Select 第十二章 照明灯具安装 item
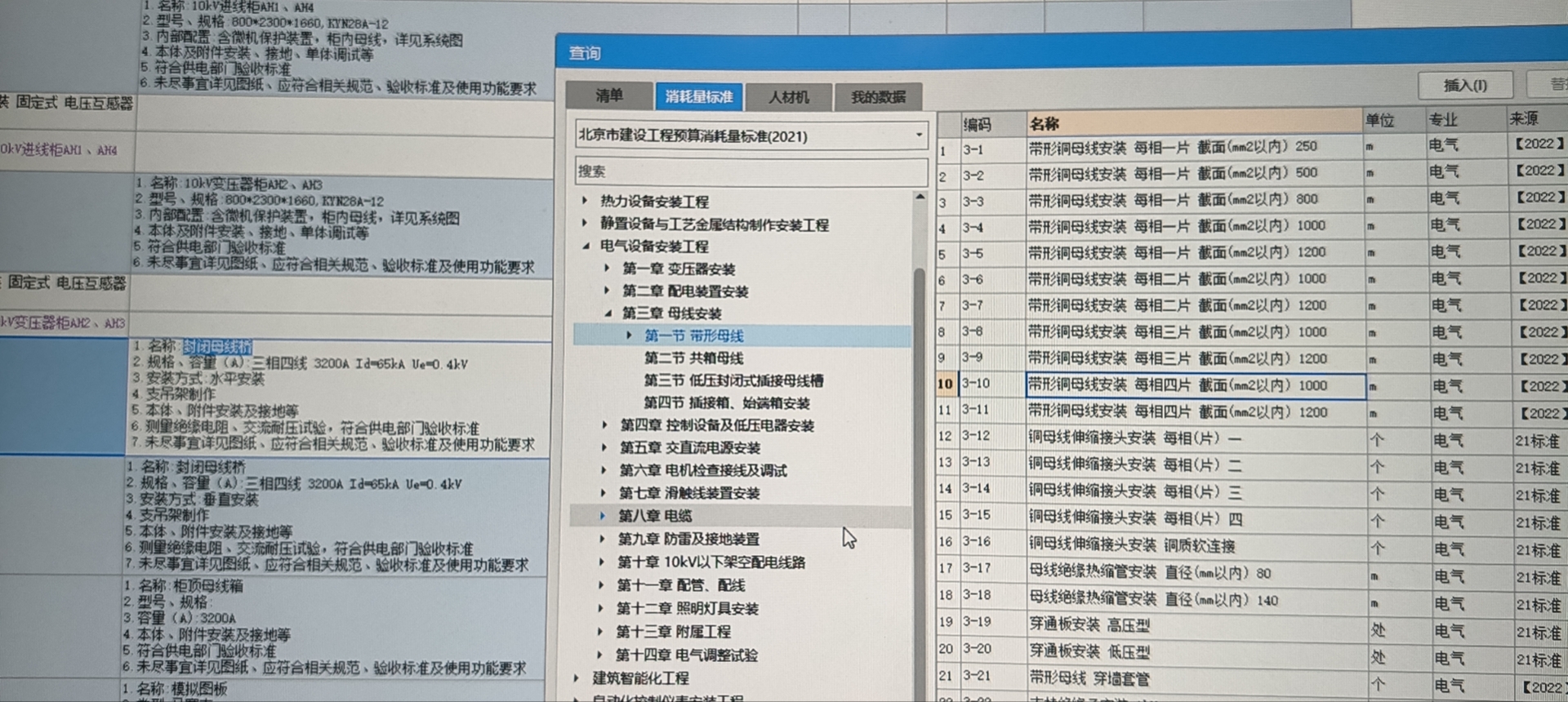The height and width of the screenshot is (702, 1568). (688, 609)
